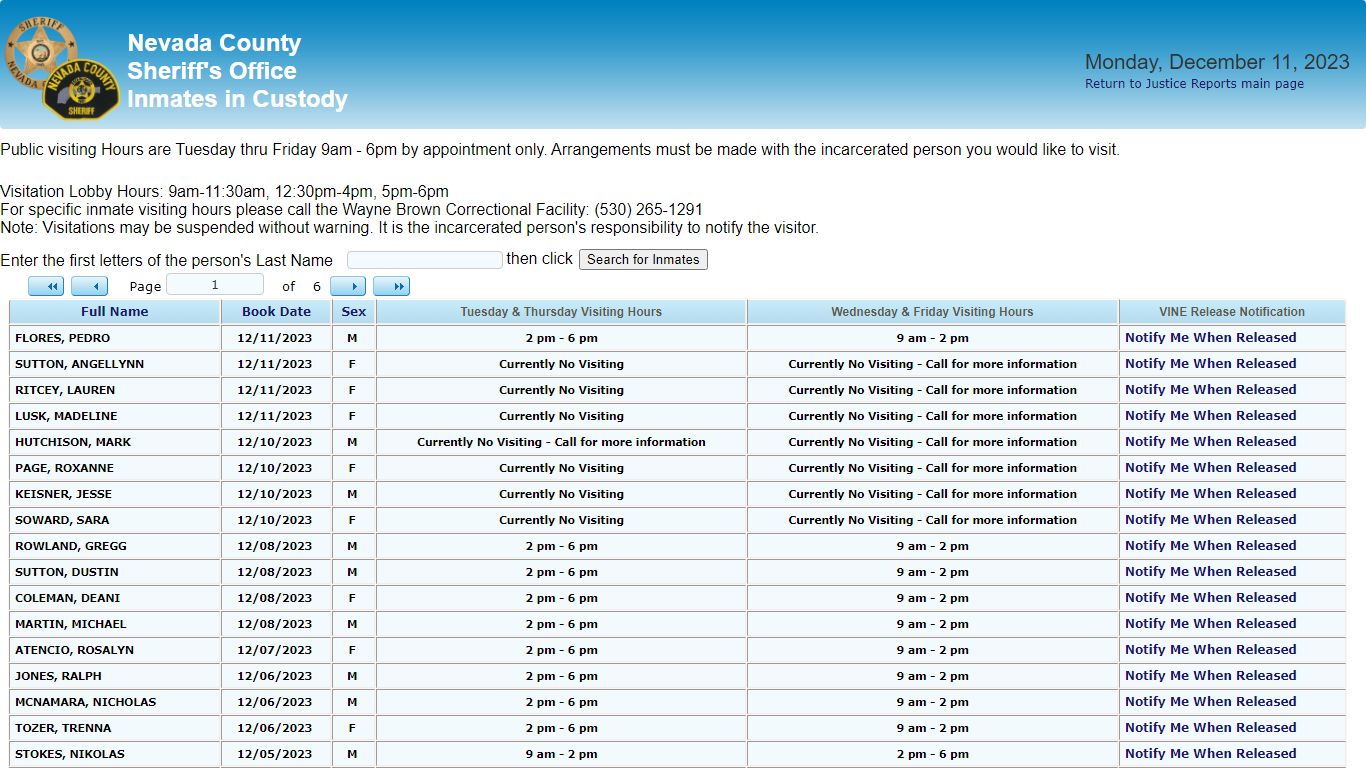Screen dimensions: 1366x768
Task: Select the name RITCEY, LAUREN
Action: 65,390
